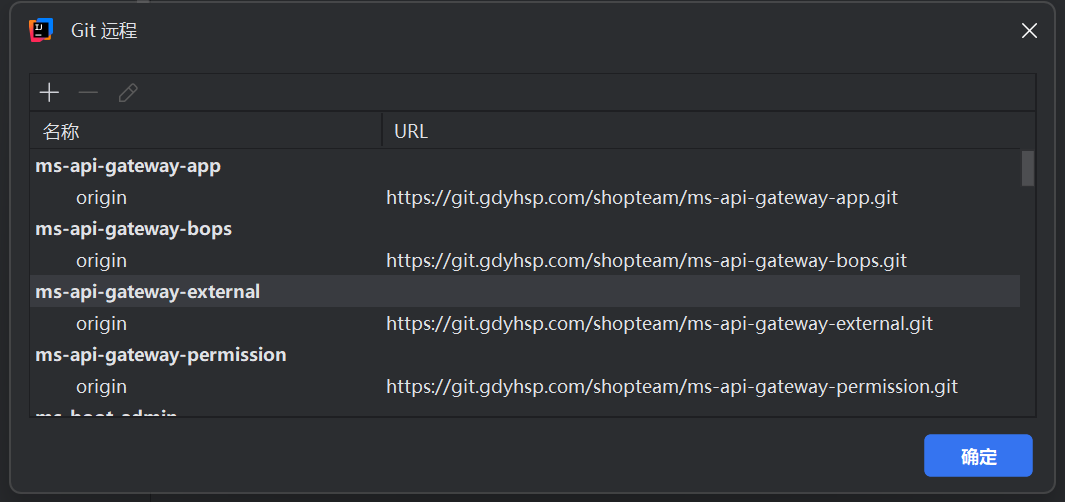Select origin under ms-api-gateway-permission
1065x502 pixels.
[101, 387]
